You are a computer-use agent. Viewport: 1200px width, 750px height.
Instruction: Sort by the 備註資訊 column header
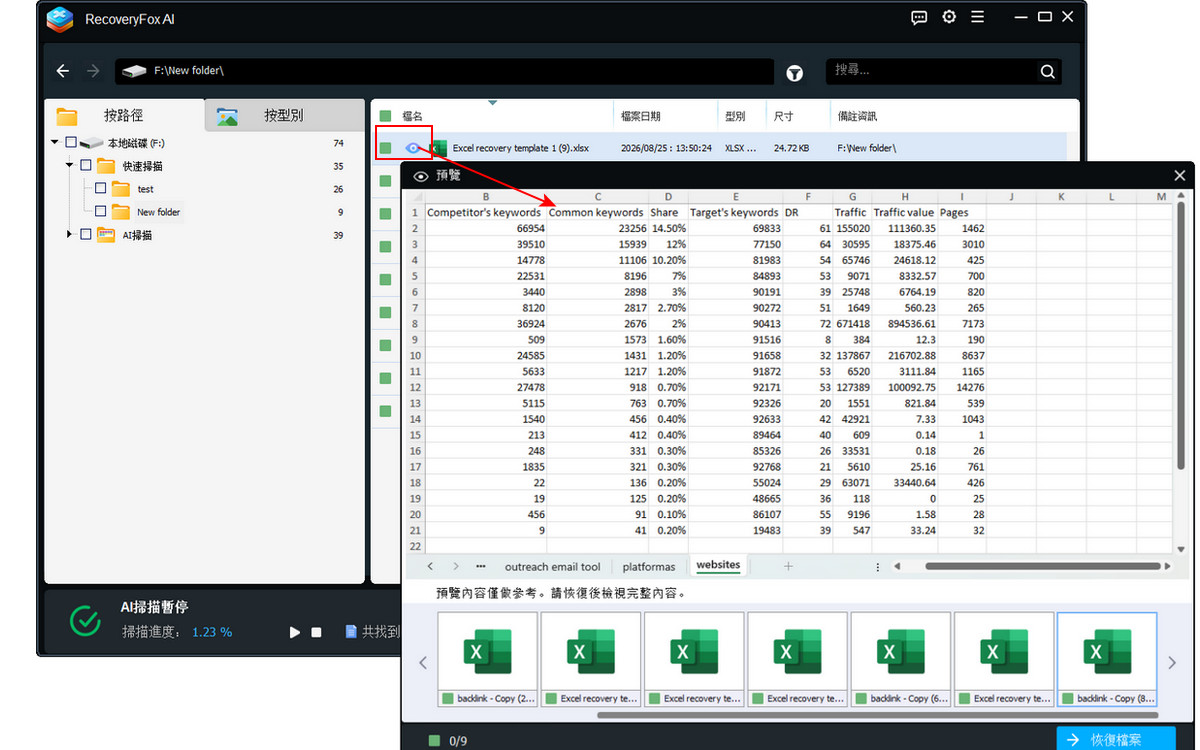[x=857, y=117]
